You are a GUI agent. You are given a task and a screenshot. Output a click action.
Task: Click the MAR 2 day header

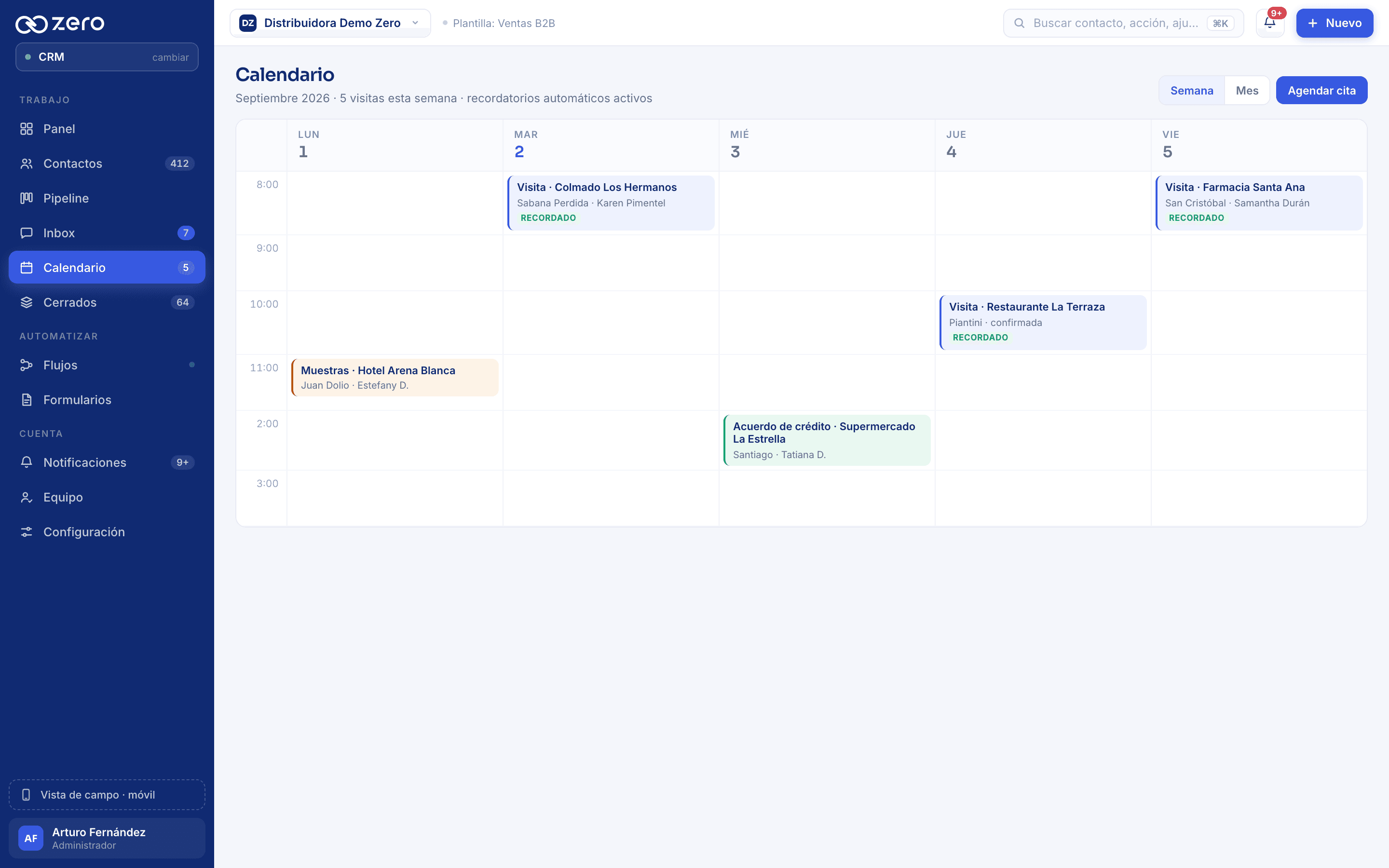[x=611, y=145]
